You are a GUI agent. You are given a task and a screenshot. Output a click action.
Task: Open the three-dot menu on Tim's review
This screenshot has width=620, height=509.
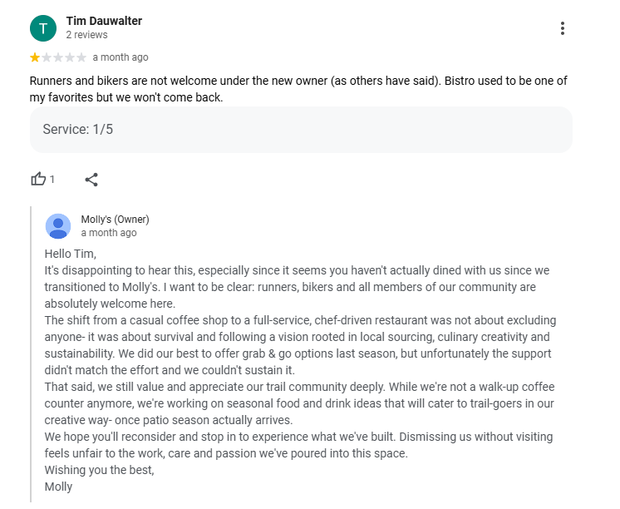pyautogui.click(x=562, y=28)
